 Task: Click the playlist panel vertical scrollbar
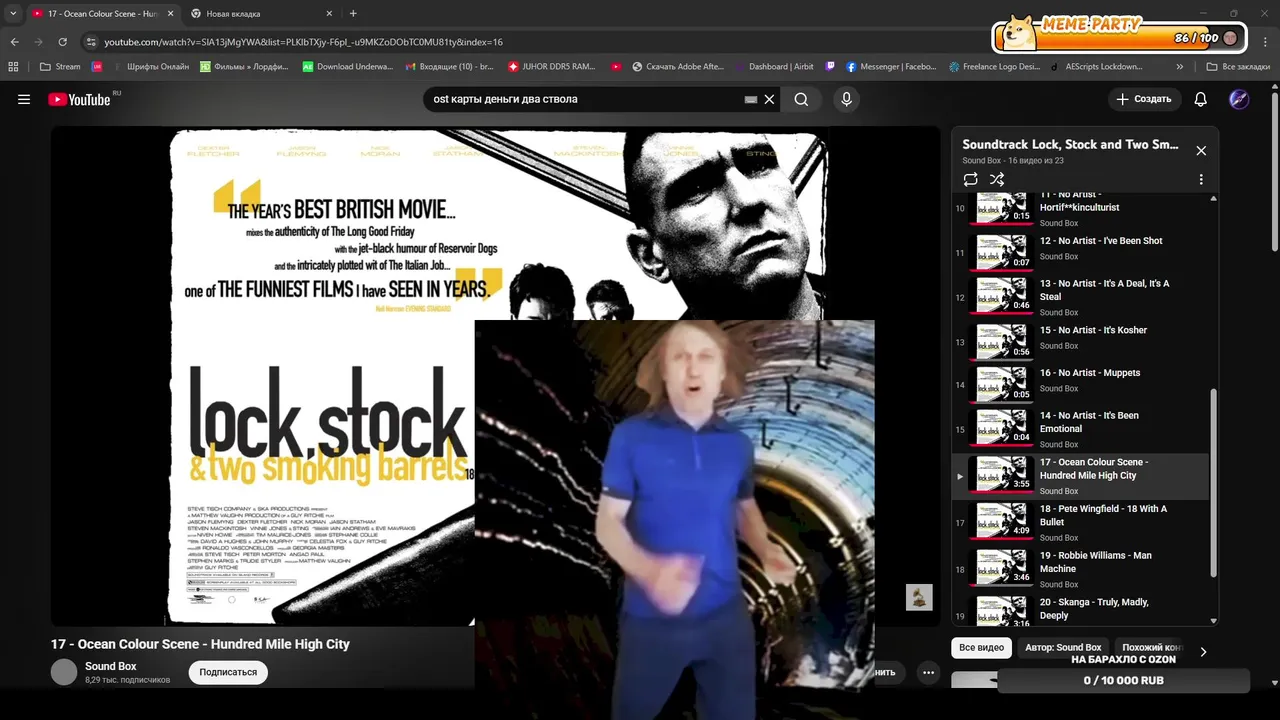[x=1214, y=482]
